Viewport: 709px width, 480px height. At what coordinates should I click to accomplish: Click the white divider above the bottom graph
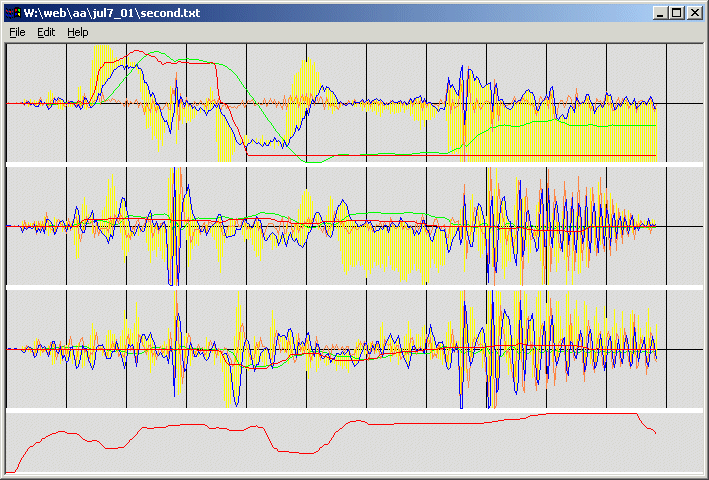click(350, 410)
